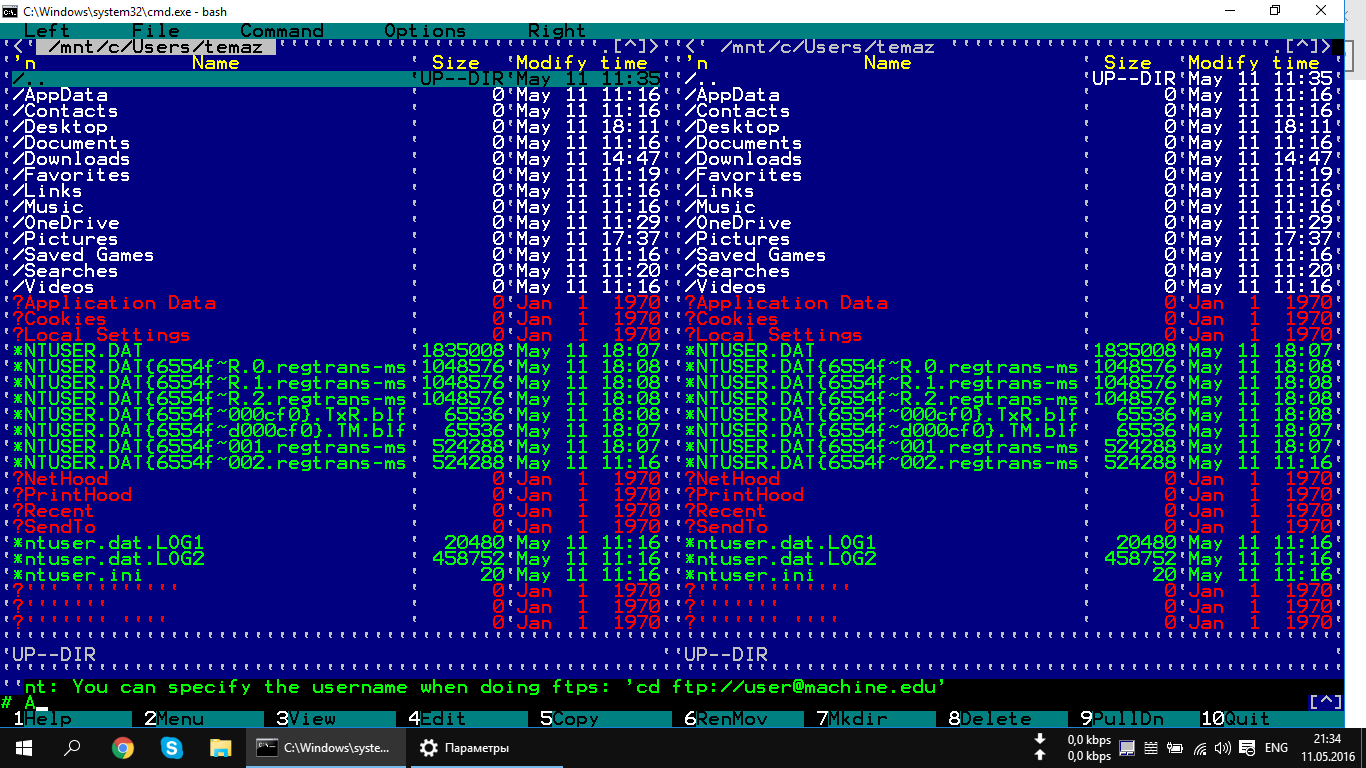Select *NTUSER.DAT file in left panel
This screenshot has width=1366, height=768.
(x=336, y=351)
